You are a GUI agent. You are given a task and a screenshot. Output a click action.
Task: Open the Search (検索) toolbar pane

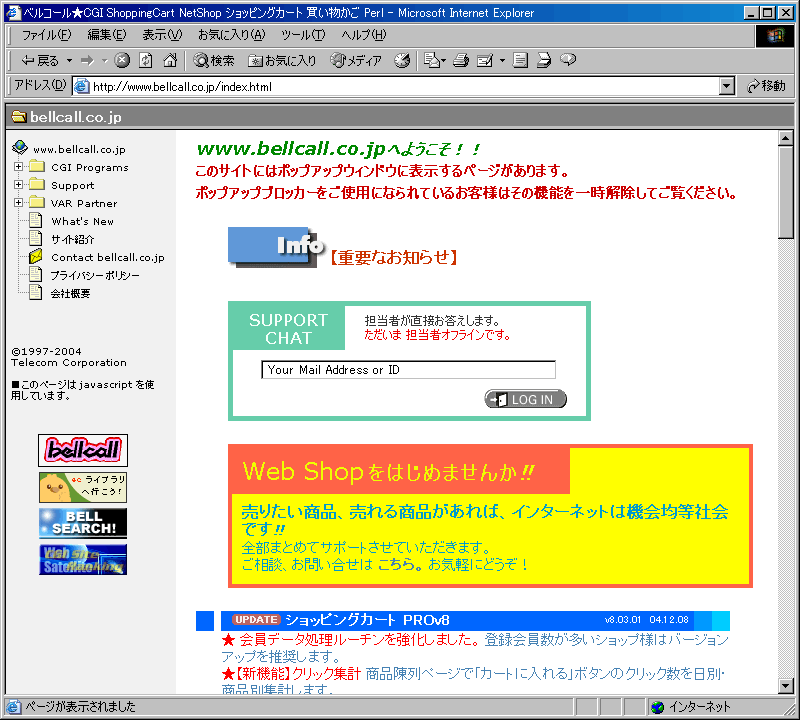click(x=214, y=61)
